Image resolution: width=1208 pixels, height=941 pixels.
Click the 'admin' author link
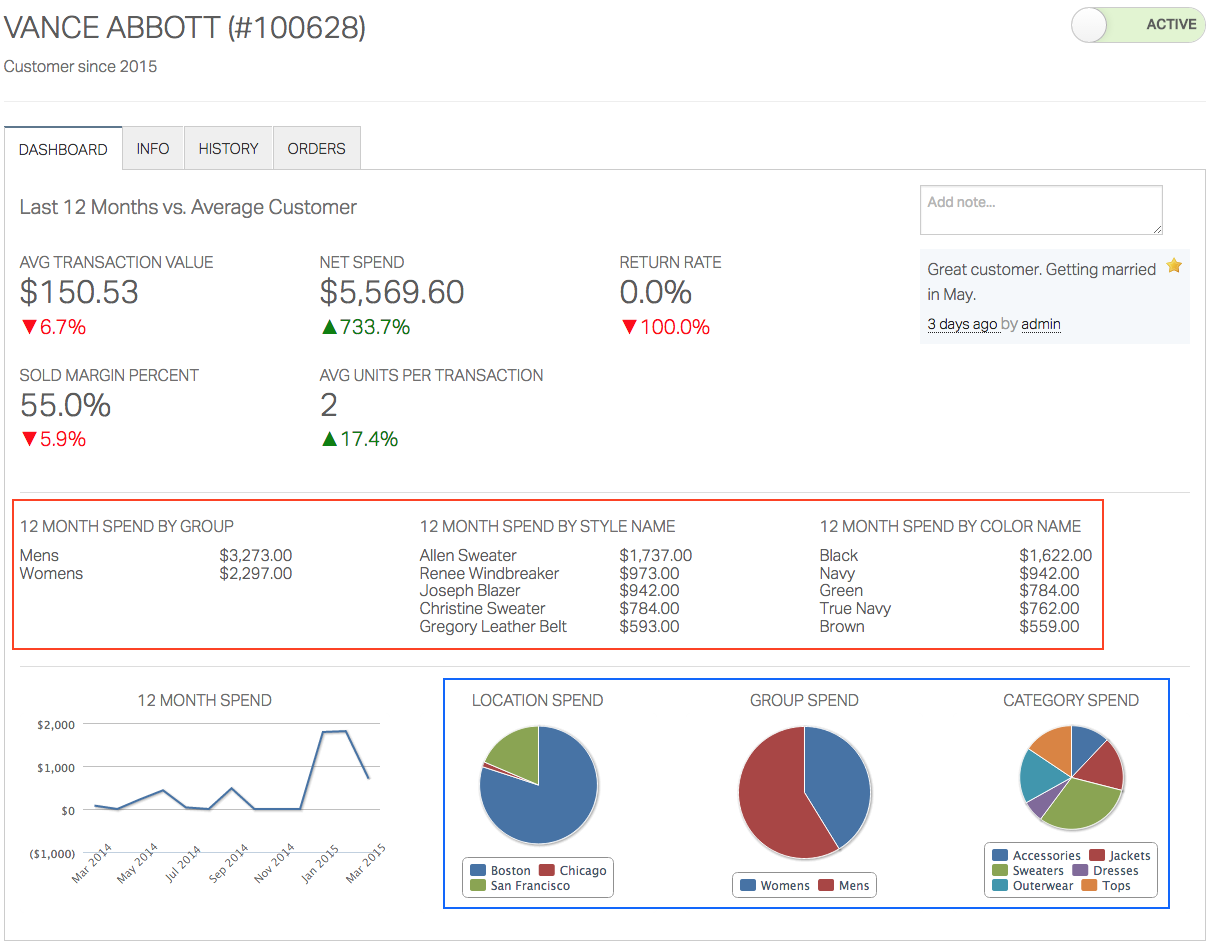1040,324
